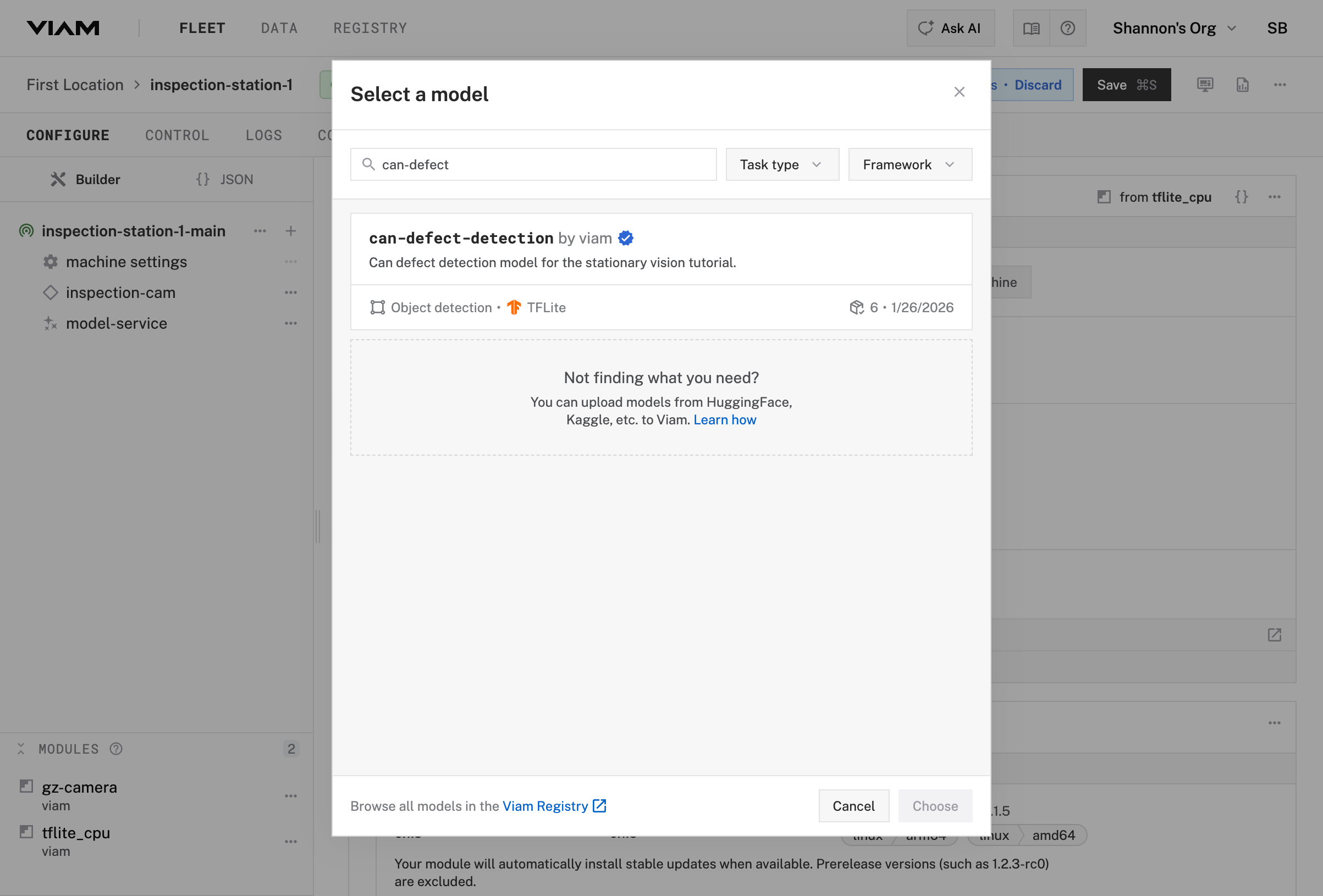Click the TFLite framework icon
Screen dimensions: 1323x896
[514, 308]
